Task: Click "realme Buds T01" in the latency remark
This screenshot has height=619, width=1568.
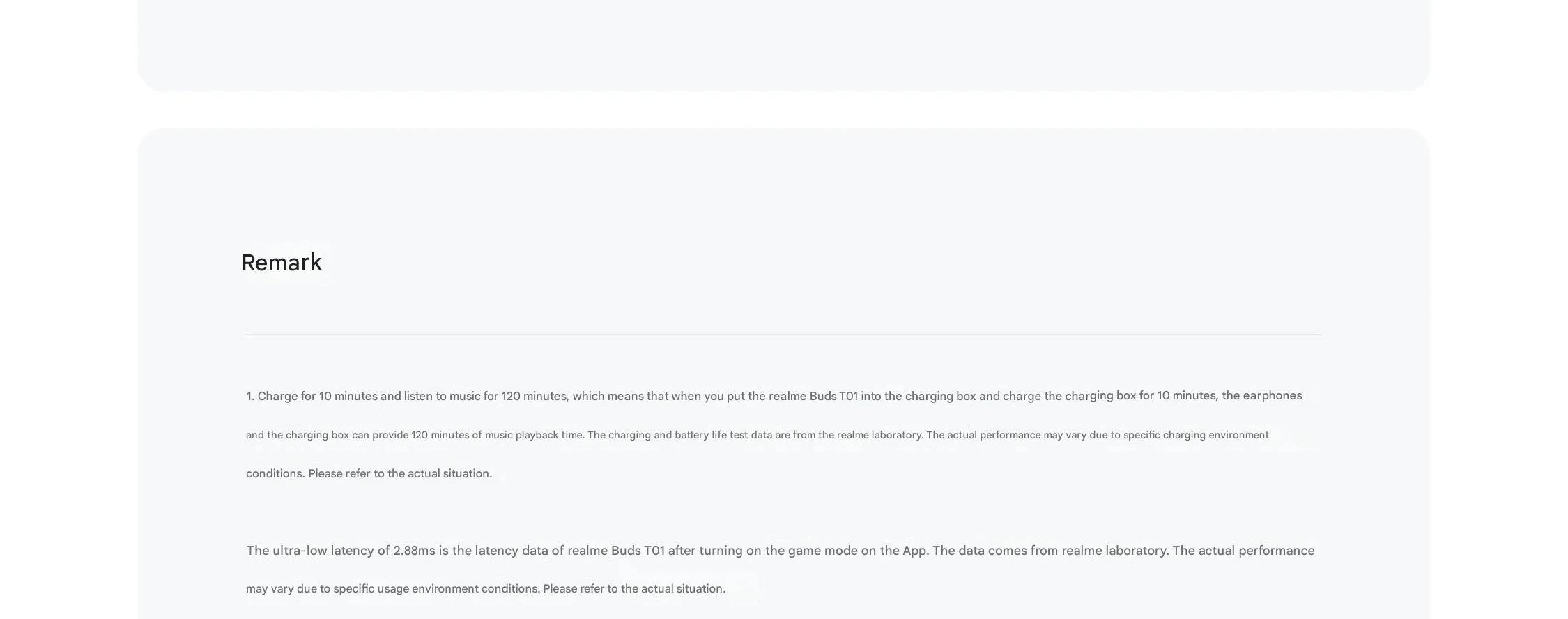Action: point(616,551)
